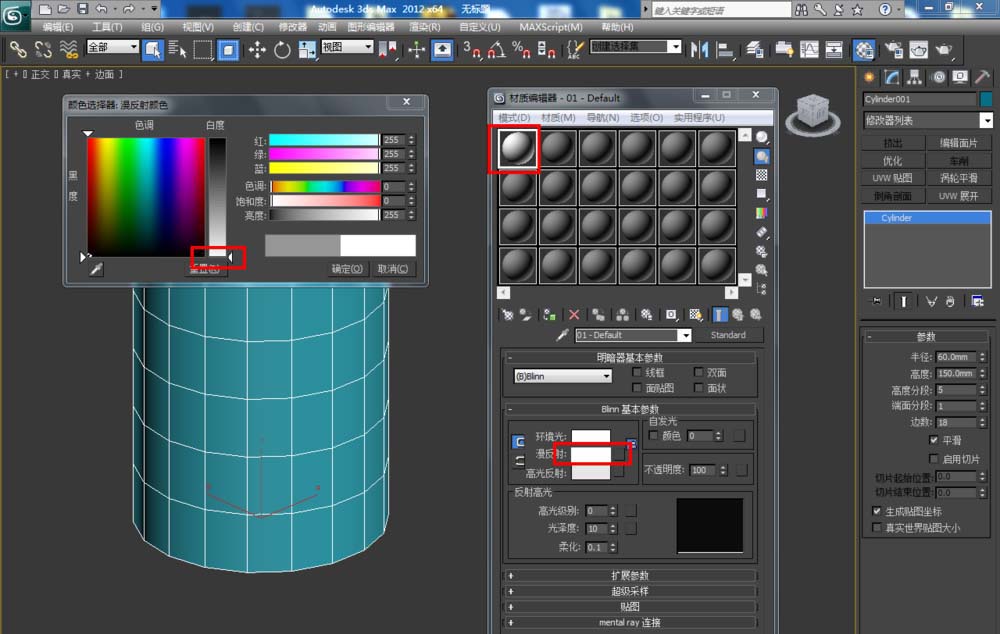Uncheck the 平滑 smooth checkbox
Screen dimensions: 1000x634
tap(934, 440)
